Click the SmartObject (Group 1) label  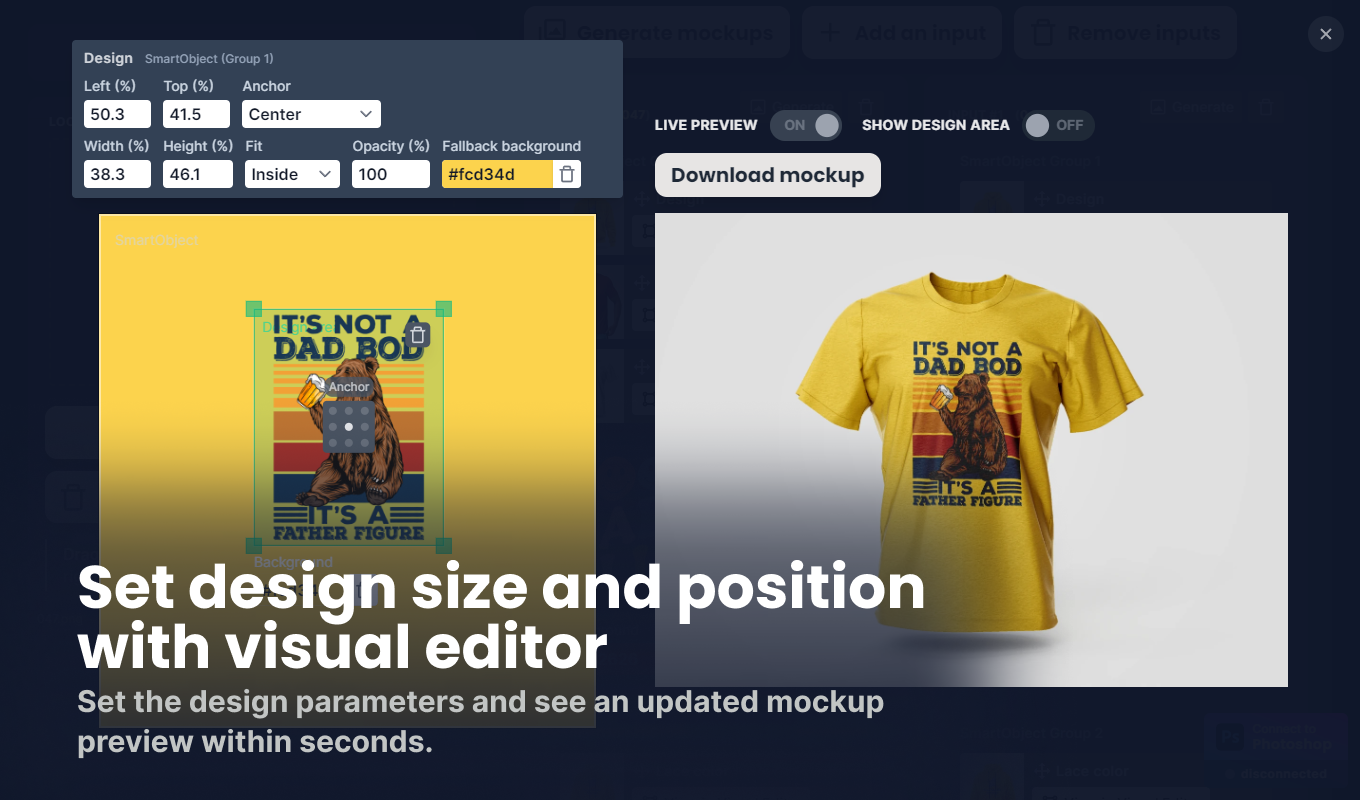click(x=209, y=59)
